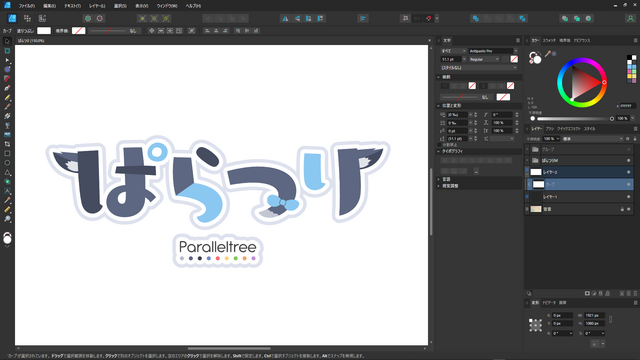The height and width of the screenshot is (360, 640).
Task: Toggle visibility of ばらつりM layer
Action: (x=629, y=160)
